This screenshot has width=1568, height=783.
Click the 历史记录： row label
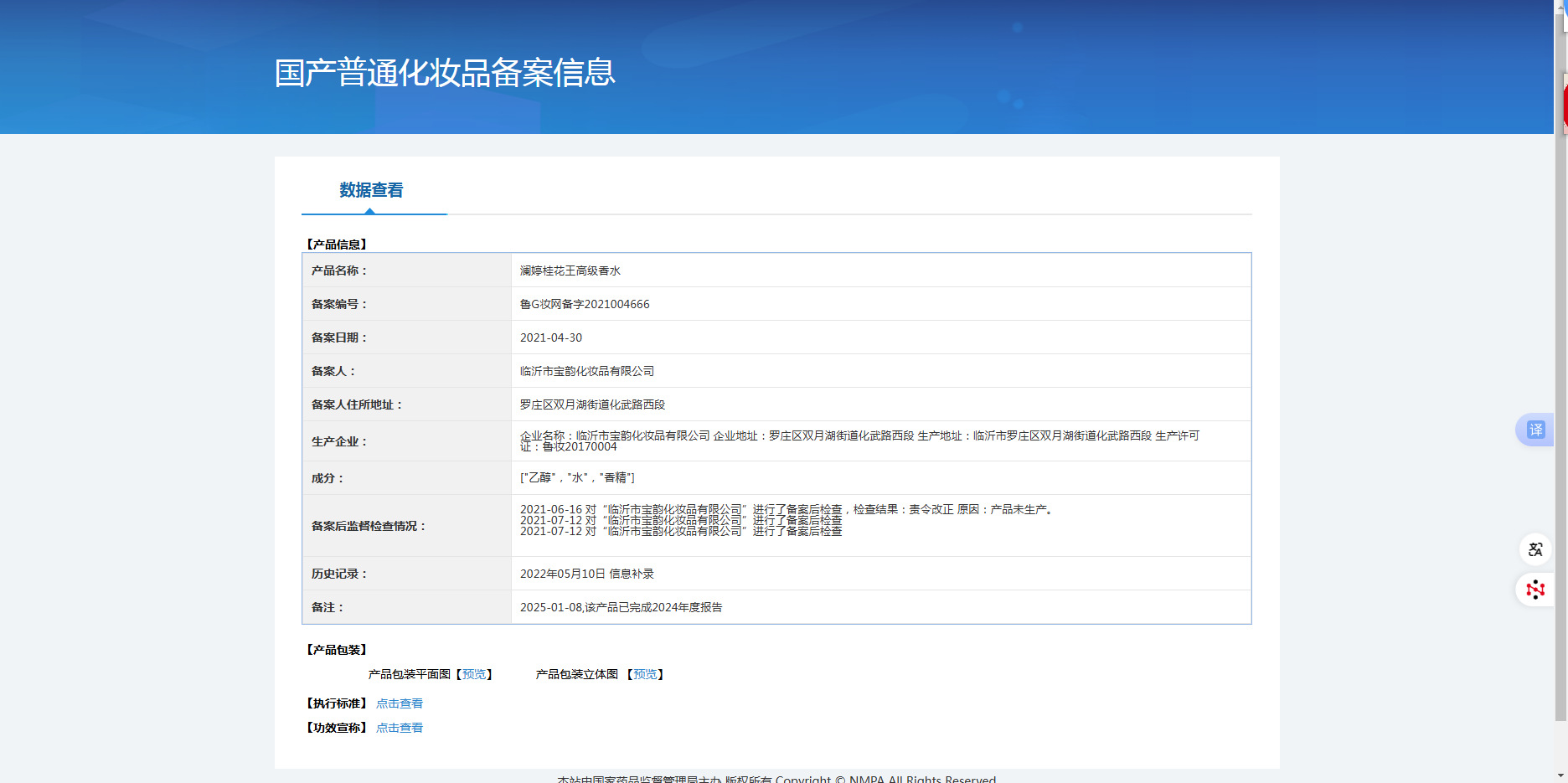click(339, 574)
